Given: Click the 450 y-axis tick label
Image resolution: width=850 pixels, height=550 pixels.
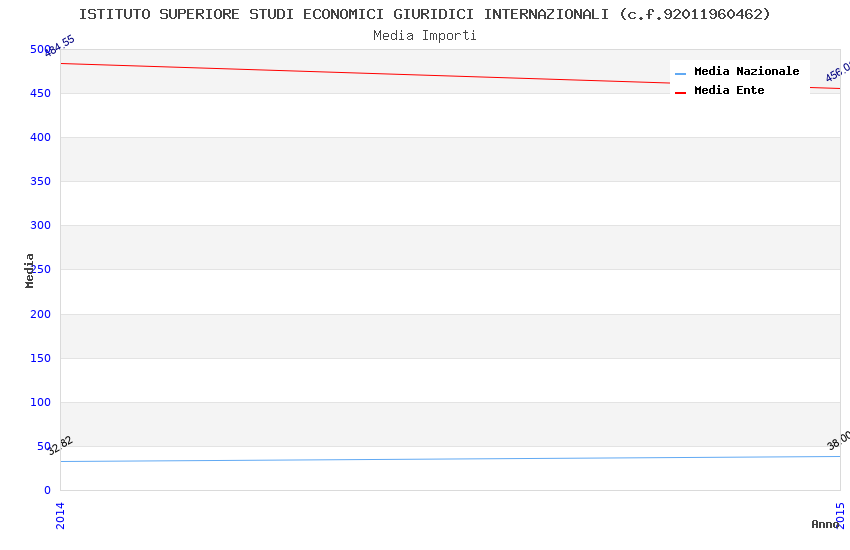Looking at the screenshot, I should click(40, 93).
